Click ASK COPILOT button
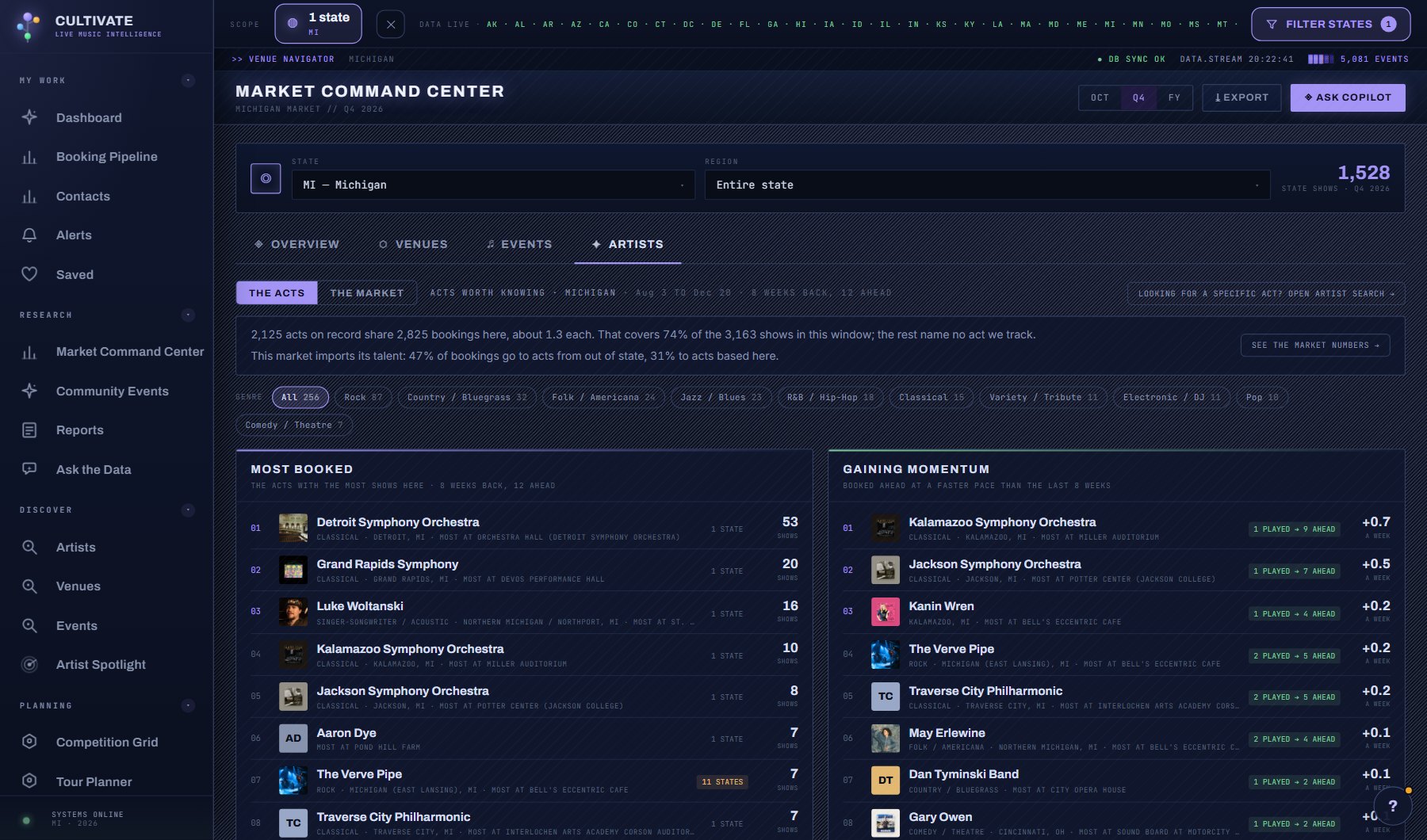 [x=1348, y=97]
